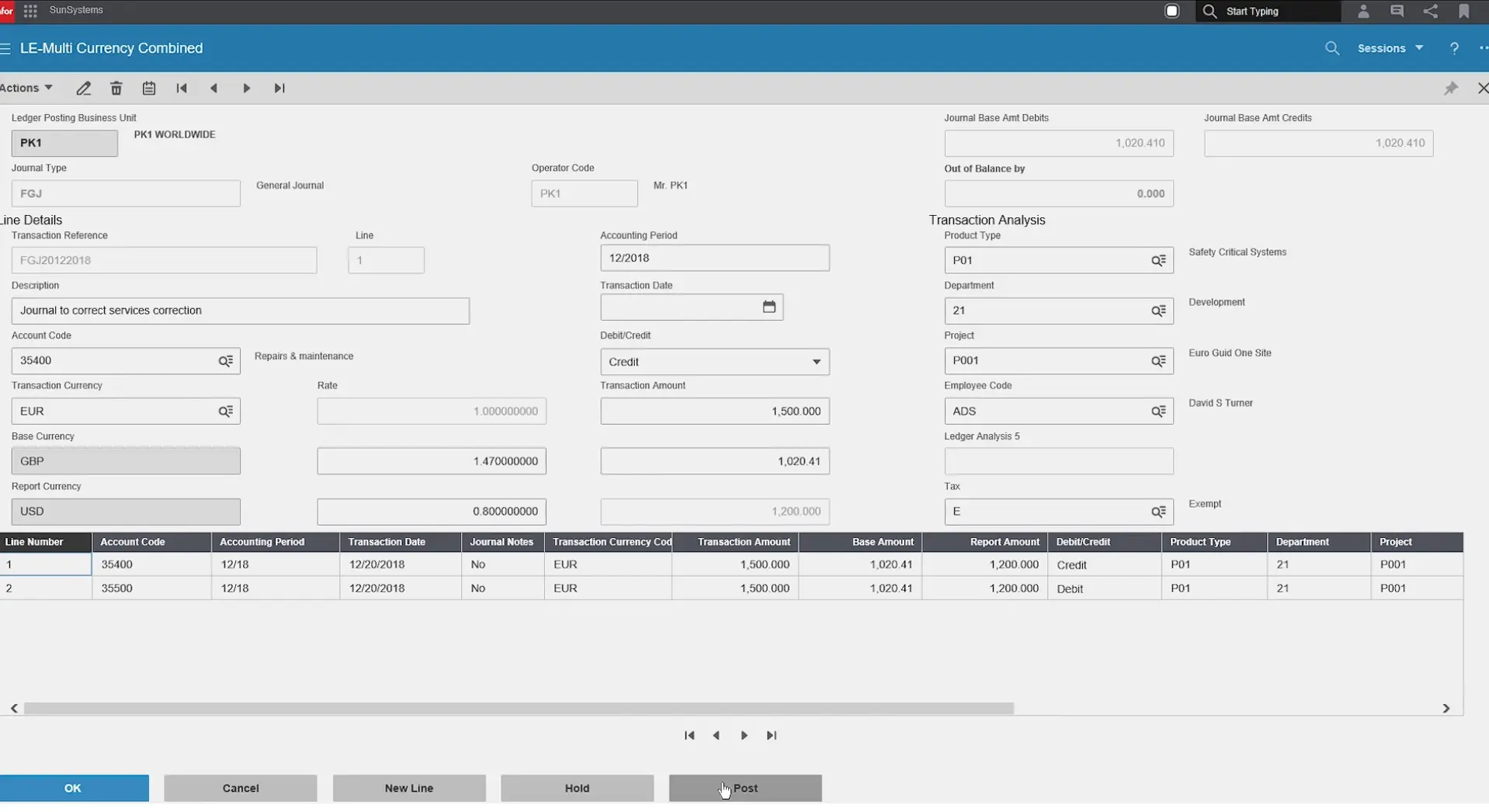The image size is (1489, 812).
Task: Sort by Transaction Amount column header
Action: (x=735, y=543)
